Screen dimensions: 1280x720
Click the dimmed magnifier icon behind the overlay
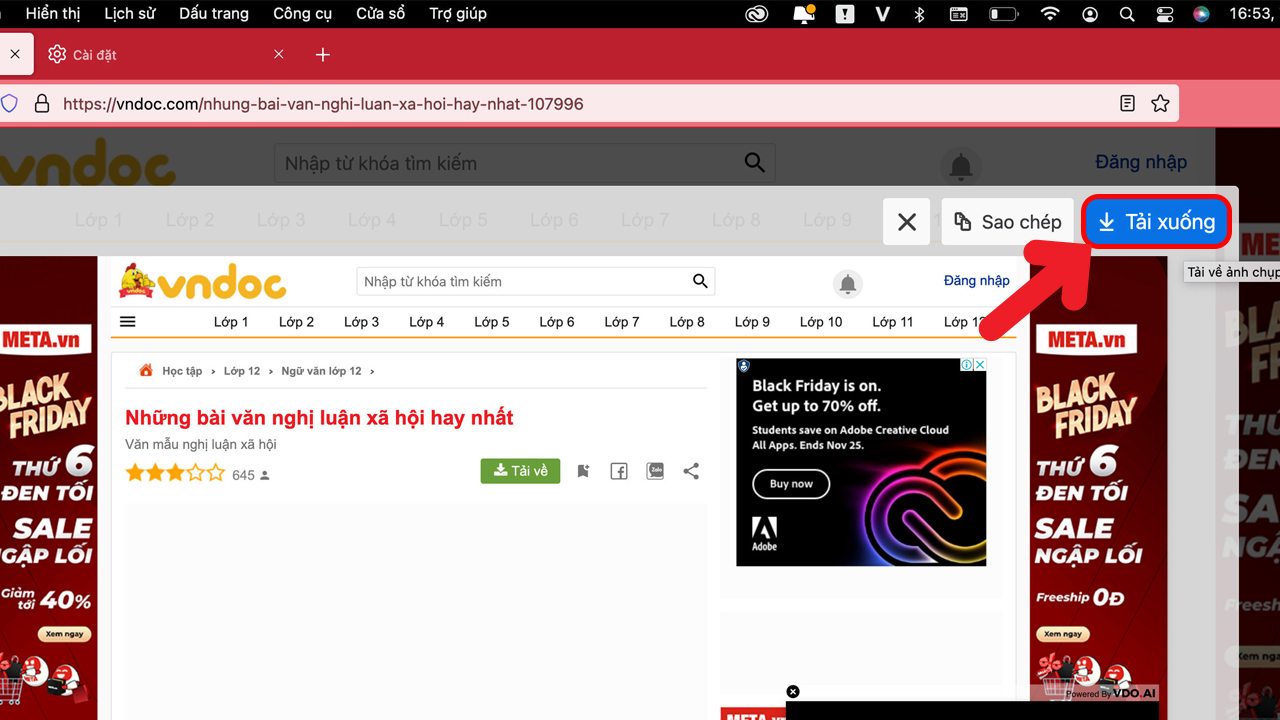(x=755, y=163)
